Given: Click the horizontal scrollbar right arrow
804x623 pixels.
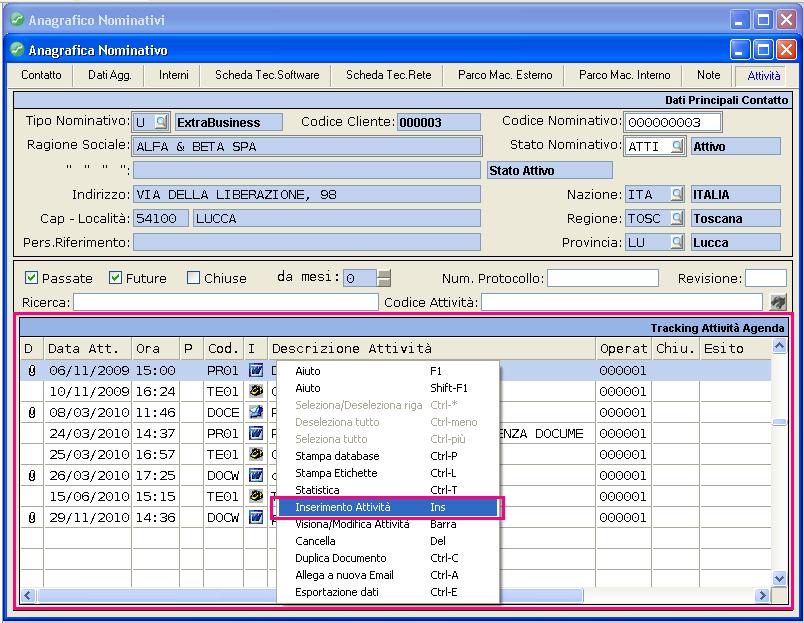Looking at the screenshot, I should (762, 595).
